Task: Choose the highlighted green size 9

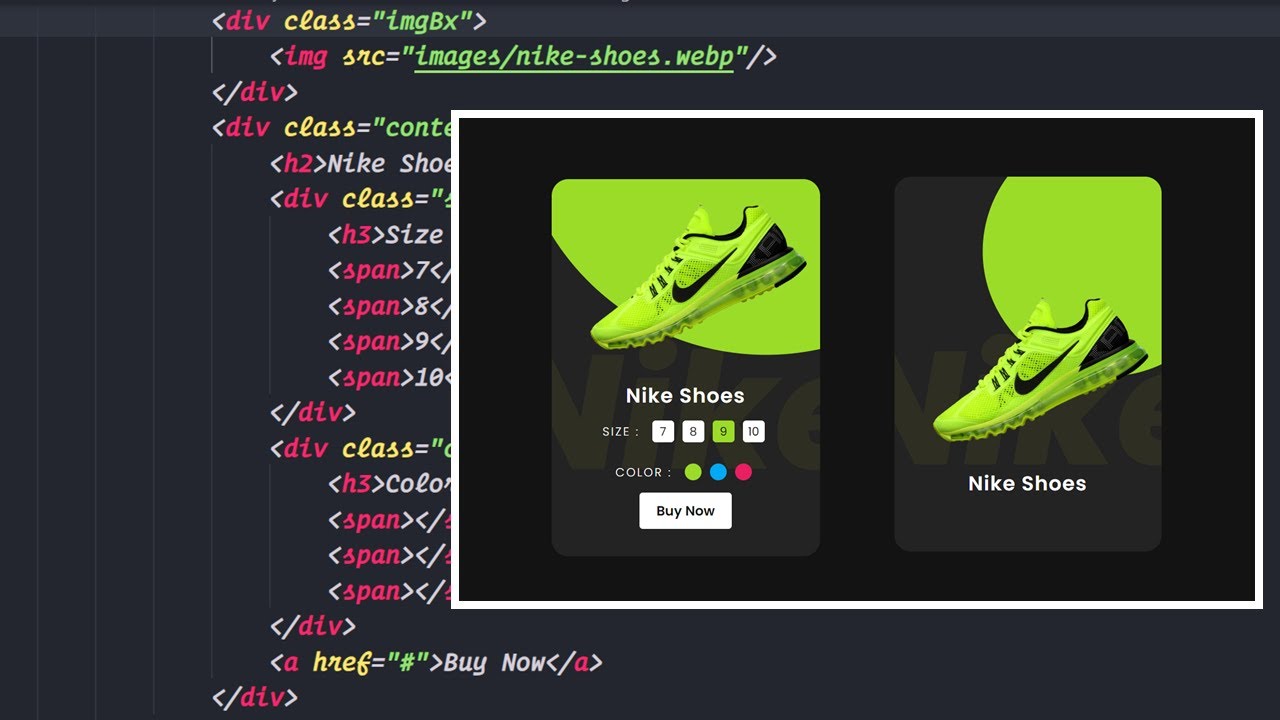Action: click(723, 432)
